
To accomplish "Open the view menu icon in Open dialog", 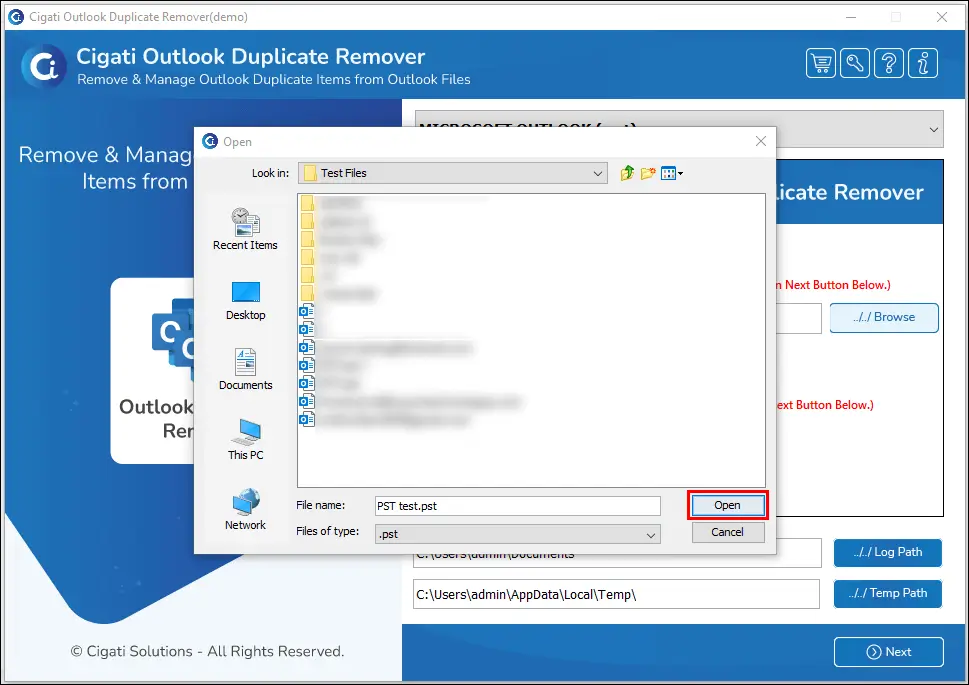I will point(672,173).
